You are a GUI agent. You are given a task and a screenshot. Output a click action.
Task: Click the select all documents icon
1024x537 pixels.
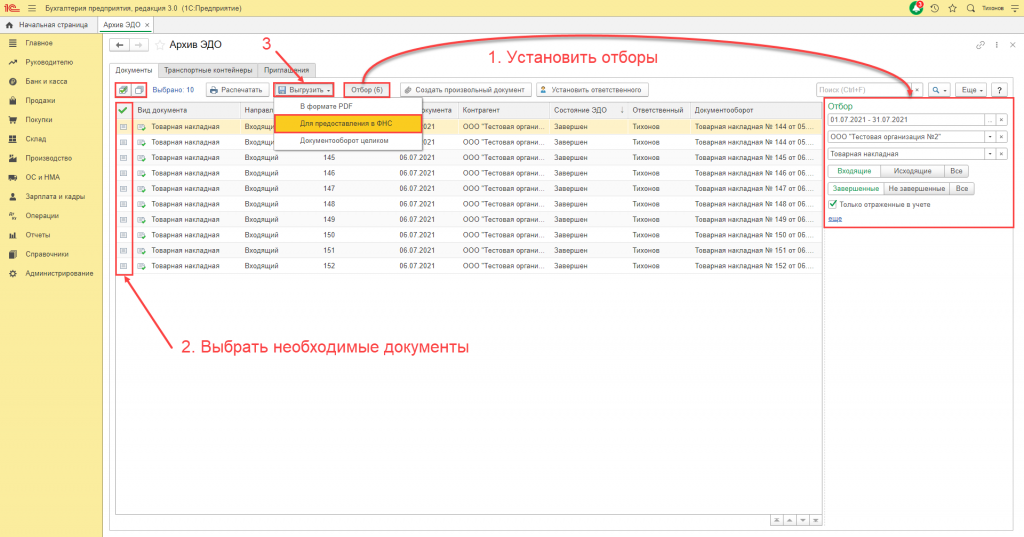(x=123, y=90)
